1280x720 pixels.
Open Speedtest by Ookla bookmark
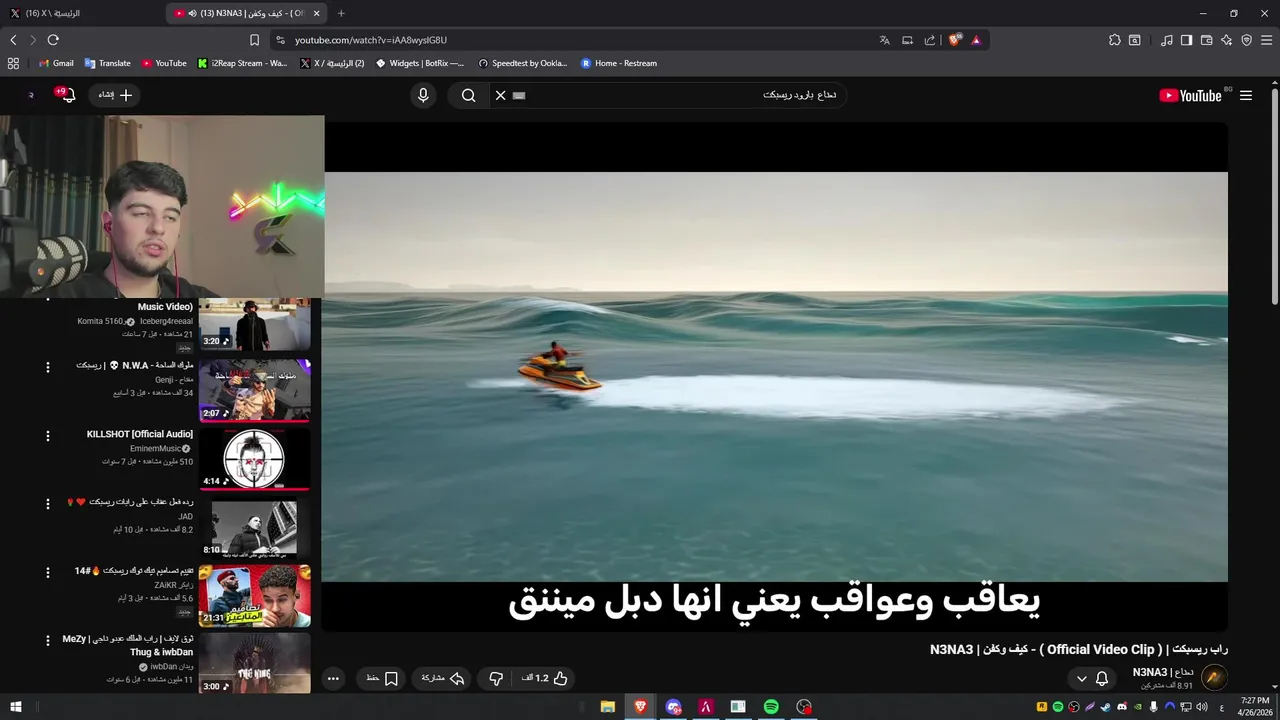click(x=523, y=63)
